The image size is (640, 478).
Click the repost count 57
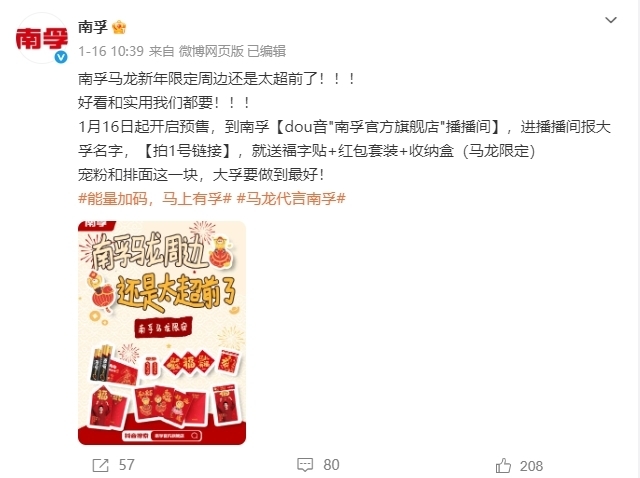(x=127, y=465)
